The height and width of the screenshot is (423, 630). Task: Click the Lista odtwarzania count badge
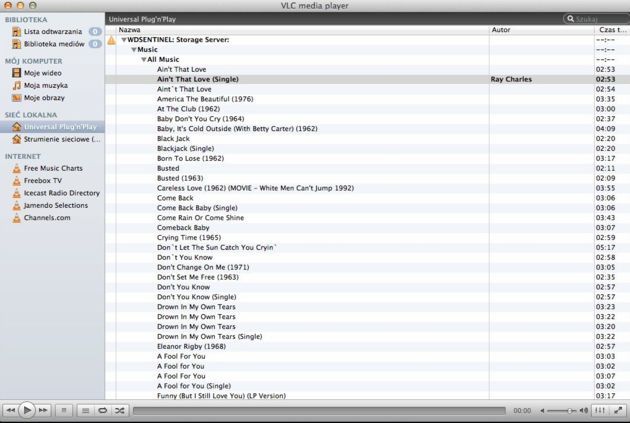point(95,31)
